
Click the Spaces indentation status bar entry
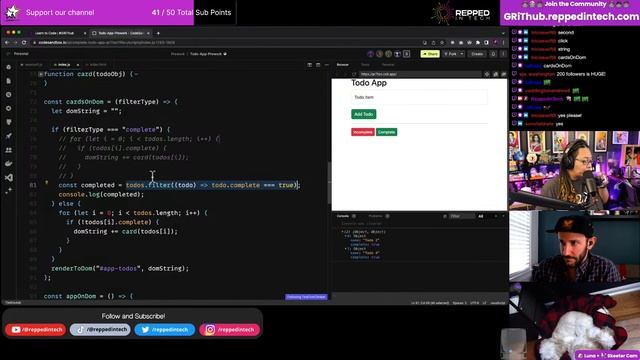[460, 303]
